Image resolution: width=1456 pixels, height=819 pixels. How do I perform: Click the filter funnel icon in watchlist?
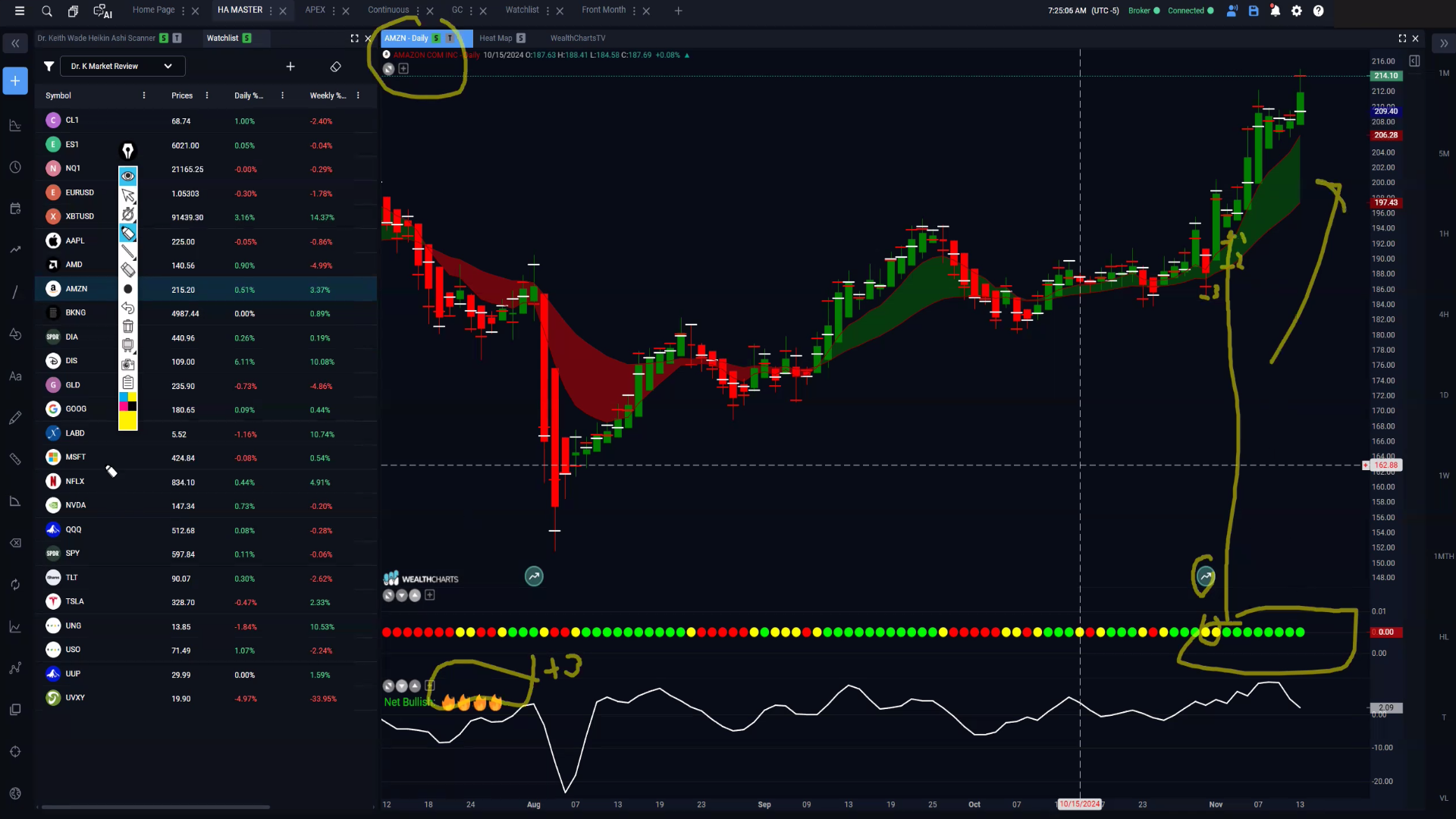49,67
